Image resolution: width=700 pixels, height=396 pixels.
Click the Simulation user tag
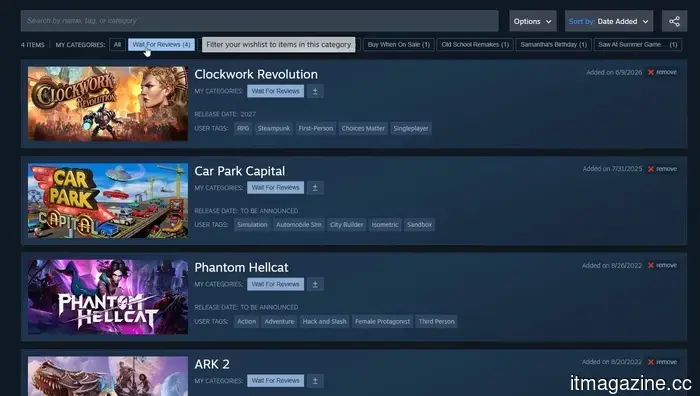coord(252,225)
